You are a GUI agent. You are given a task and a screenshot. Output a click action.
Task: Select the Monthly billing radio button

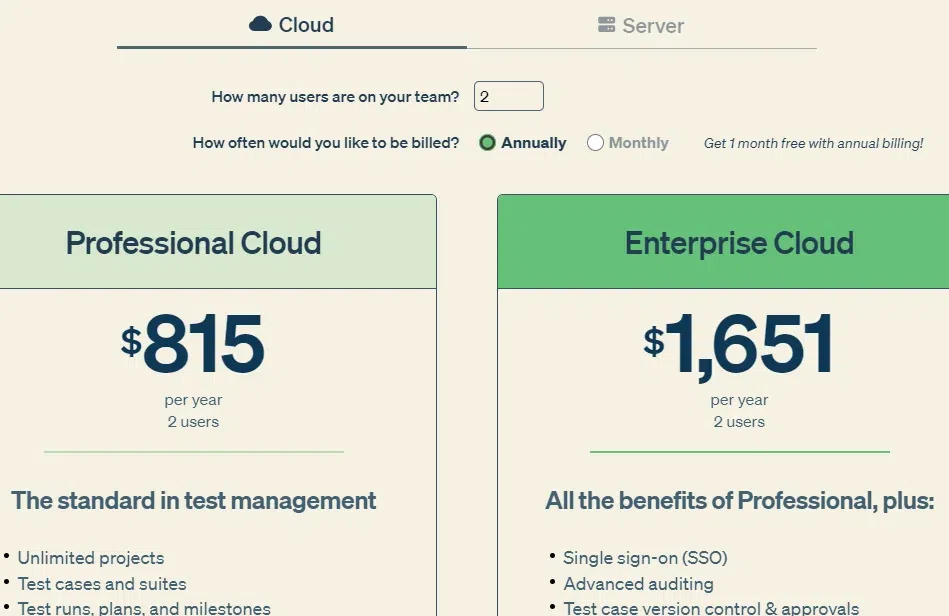click(x=595, y=143)
